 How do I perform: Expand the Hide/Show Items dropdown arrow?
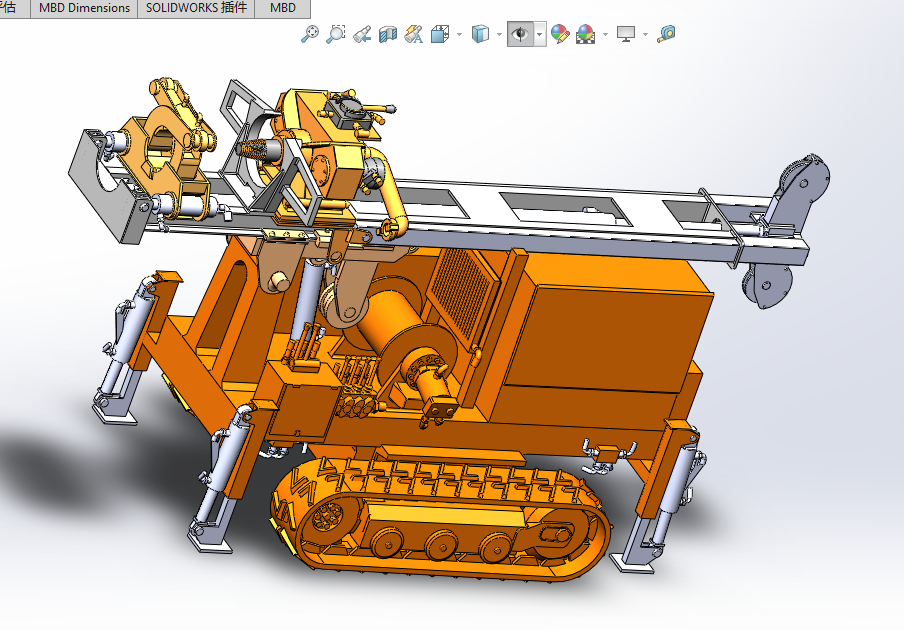coord(540,34)
